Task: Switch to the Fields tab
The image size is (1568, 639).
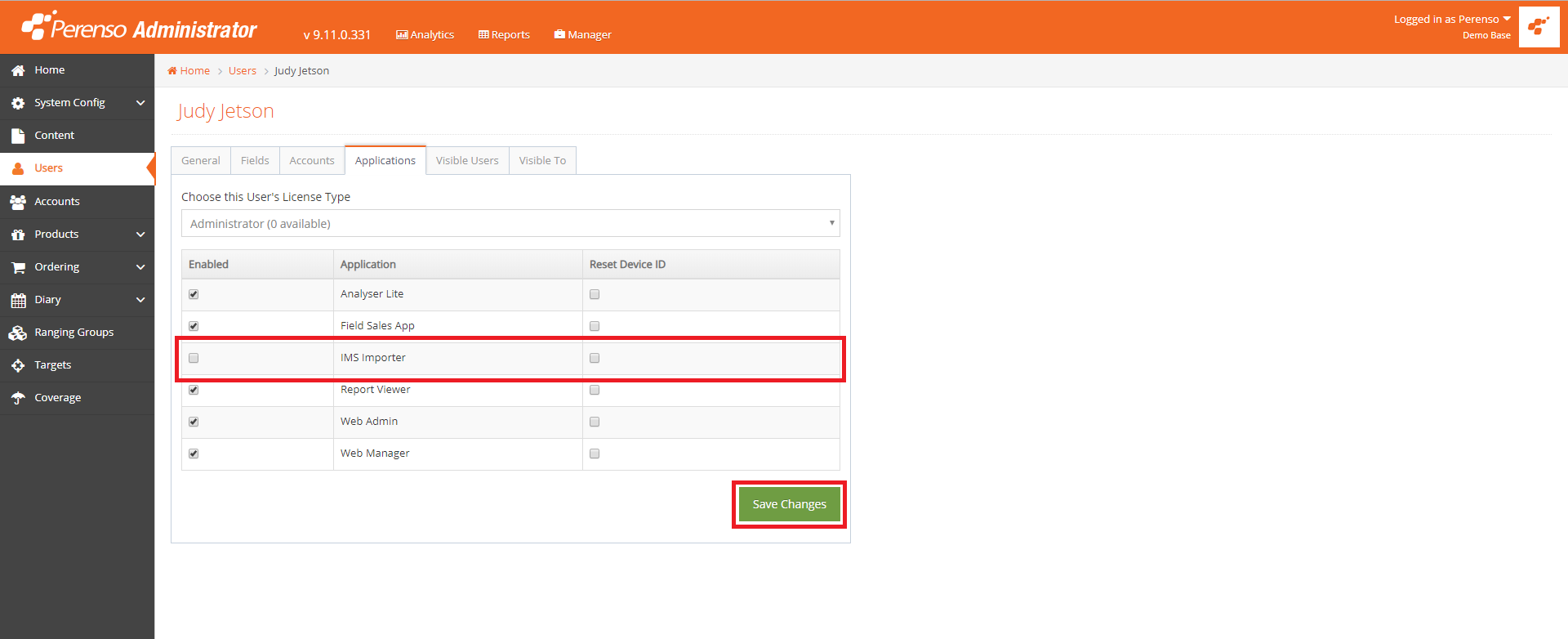Action: tap(255, 160)
